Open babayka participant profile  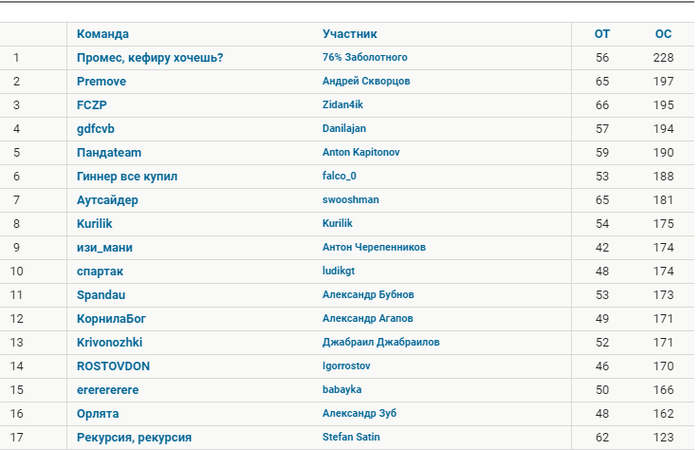(x=342, y=389)
